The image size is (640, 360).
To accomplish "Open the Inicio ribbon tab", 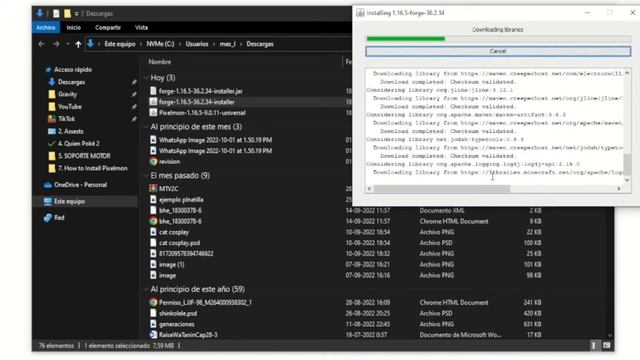I will (x=73, y=27).
